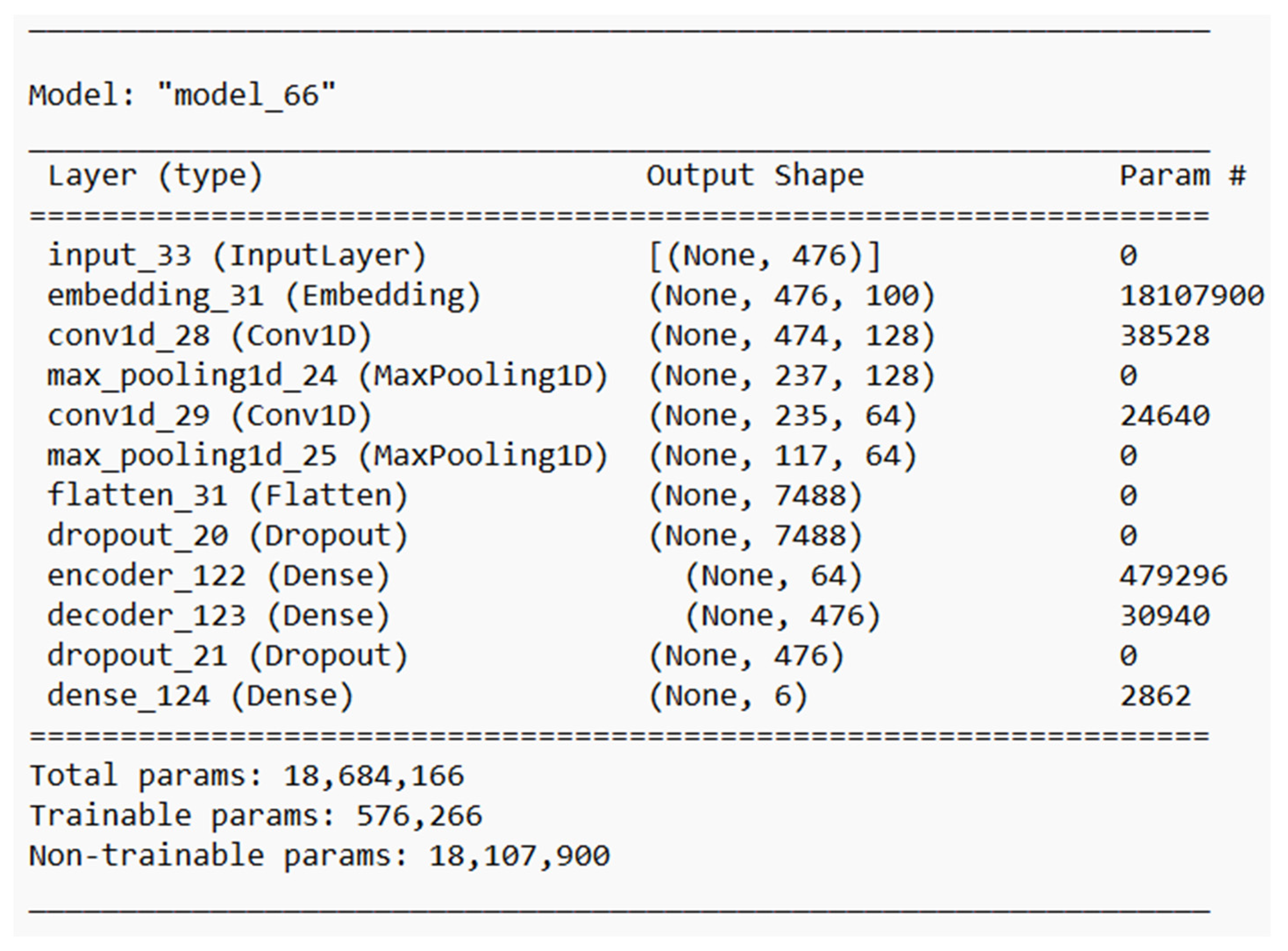Click the conv1d_29 output shape (None, 235, 64)

point(783,416)
